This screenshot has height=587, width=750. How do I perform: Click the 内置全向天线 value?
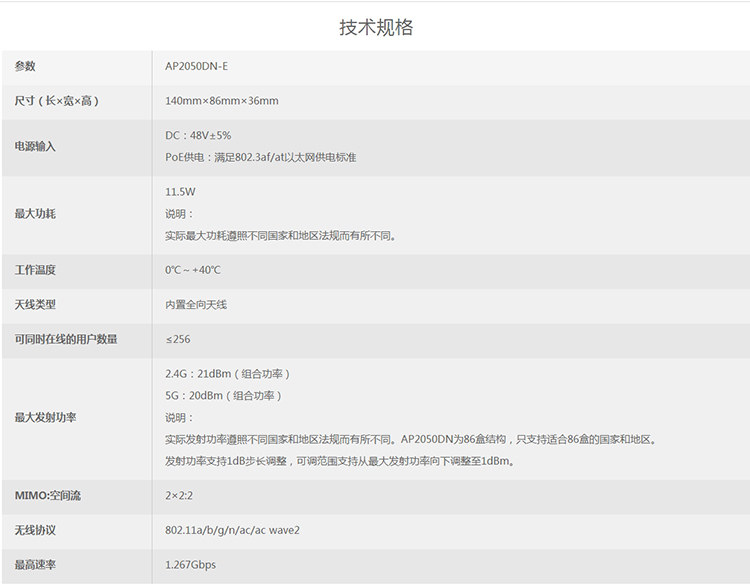click(x=196, y=305)
